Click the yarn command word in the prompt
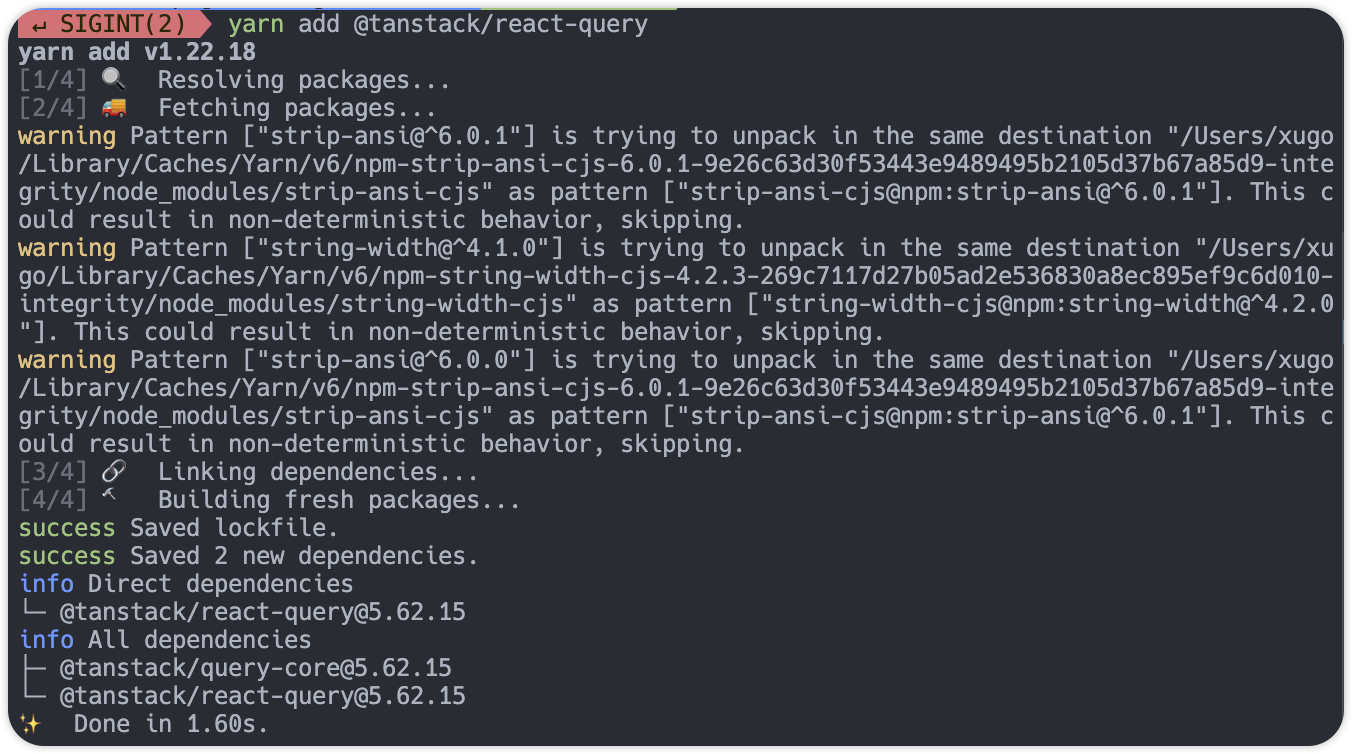Screen dimensions: 1352x754 coord(256,24)
